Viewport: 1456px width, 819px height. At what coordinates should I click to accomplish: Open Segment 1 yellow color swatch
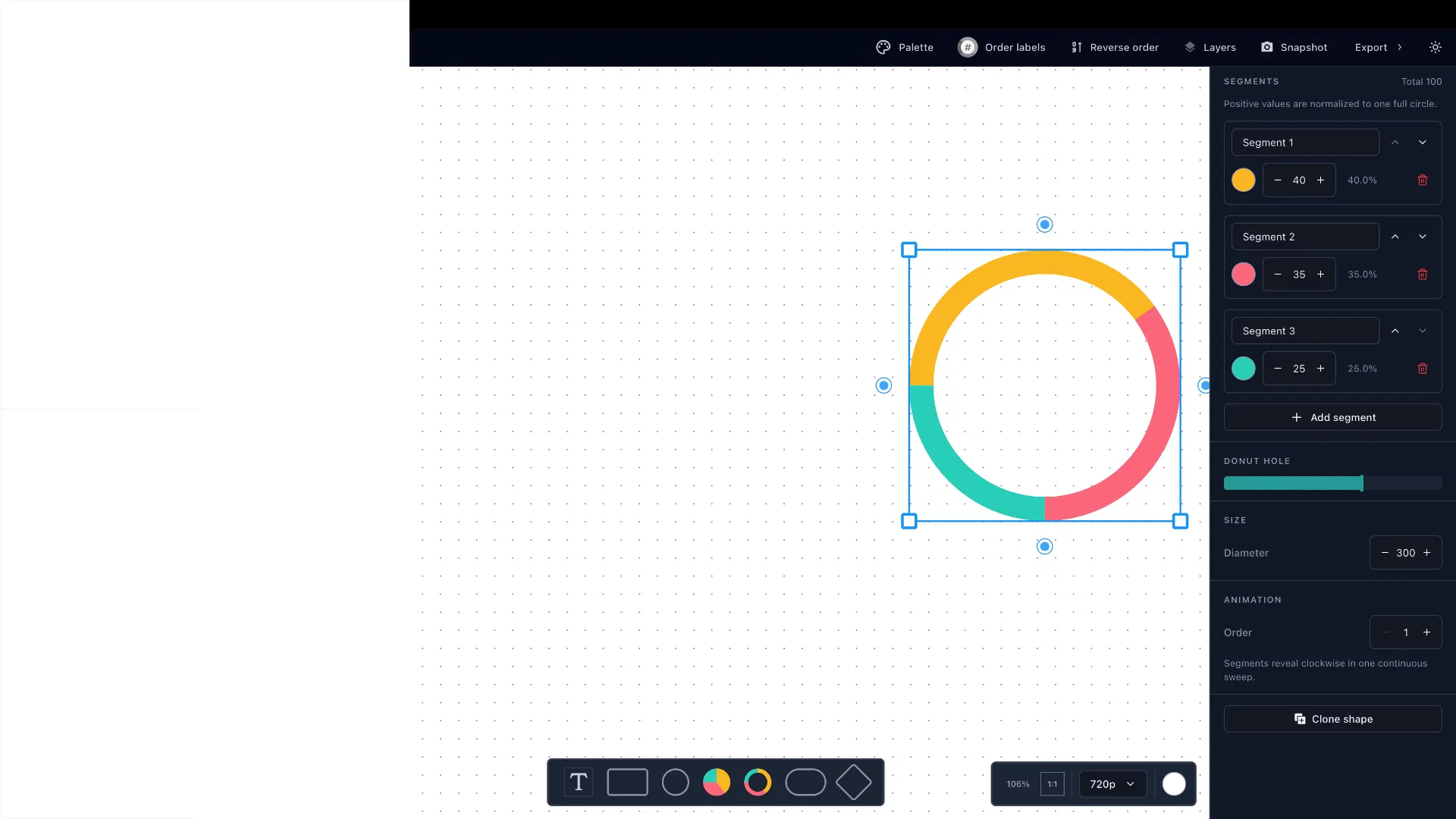(1243, 180)
